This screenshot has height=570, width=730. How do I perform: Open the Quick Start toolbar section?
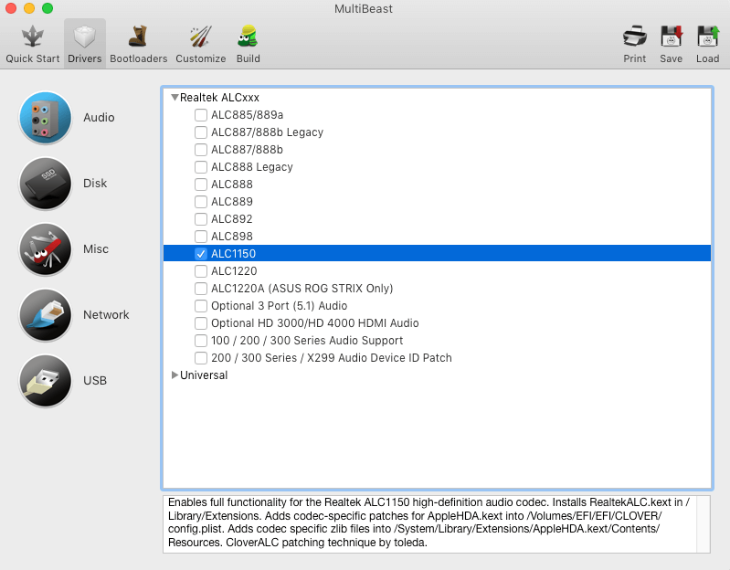click(32, 44)
